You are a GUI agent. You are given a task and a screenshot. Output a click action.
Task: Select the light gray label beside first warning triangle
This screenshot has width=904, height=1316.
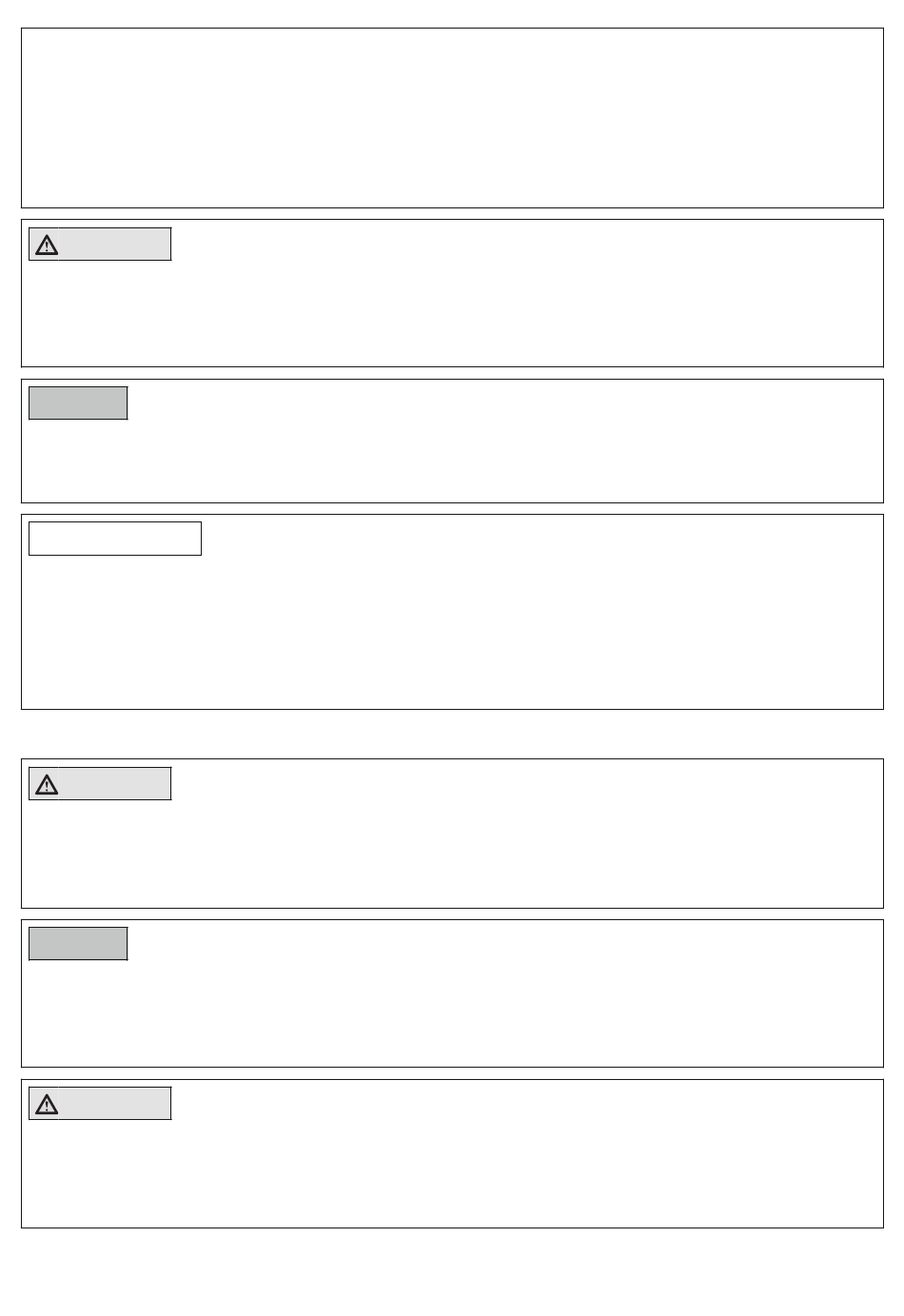click(115, 245)
